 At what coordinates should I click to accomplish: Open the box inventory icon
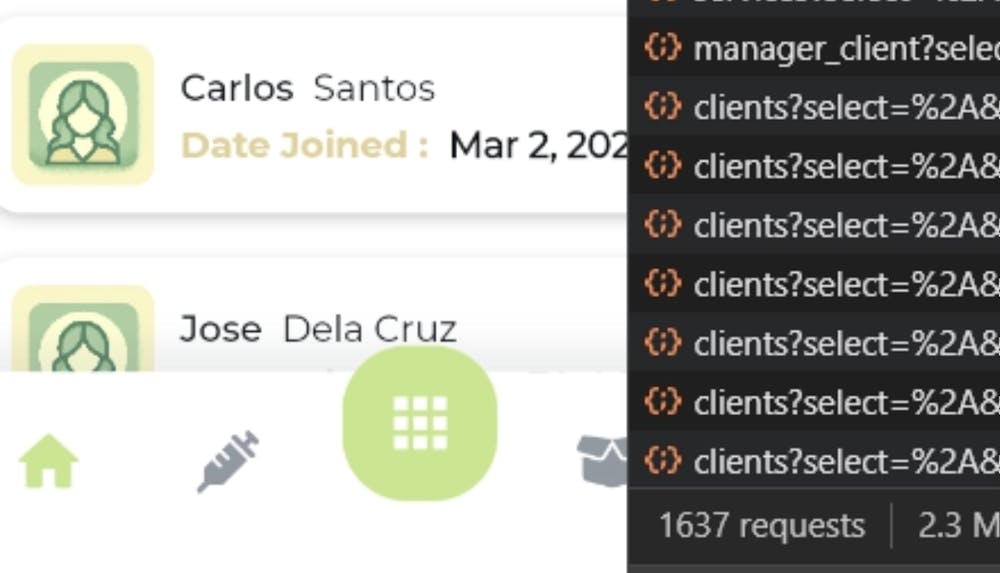(x=602, y=461)
